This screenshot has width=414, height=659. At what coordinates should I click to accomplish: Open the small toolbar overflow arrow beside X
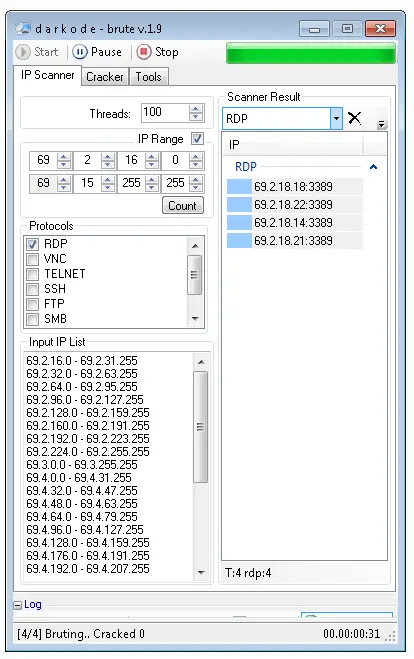[381, 124]
